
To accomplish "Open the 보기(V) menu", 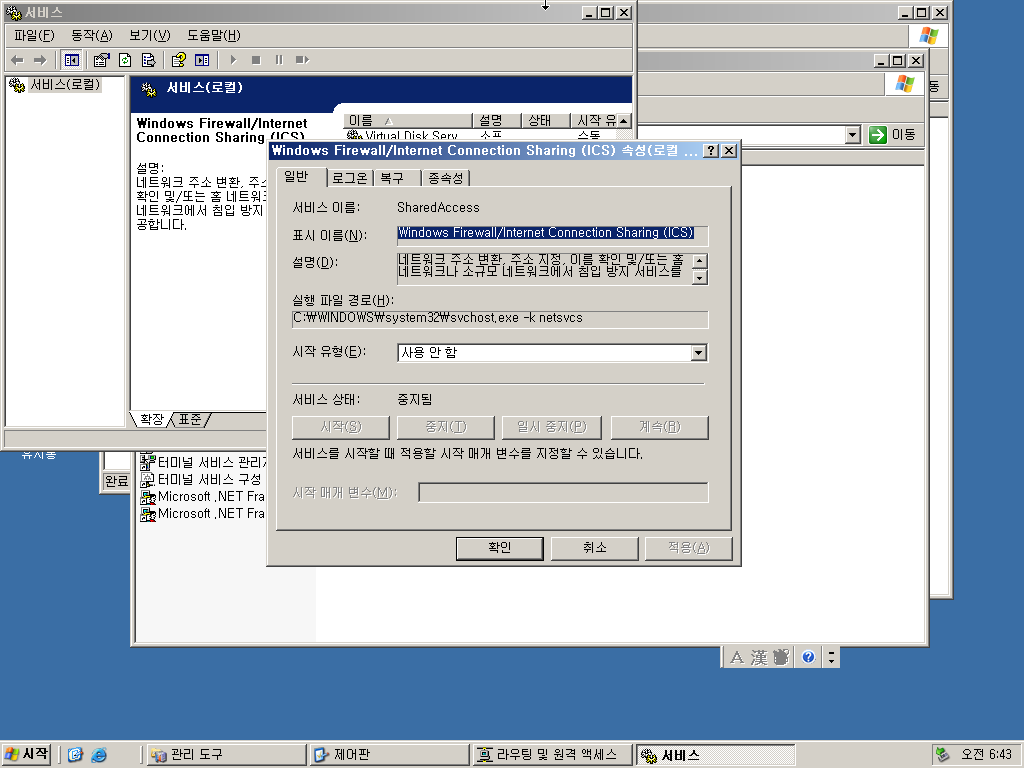I will (x=150, y=35).
